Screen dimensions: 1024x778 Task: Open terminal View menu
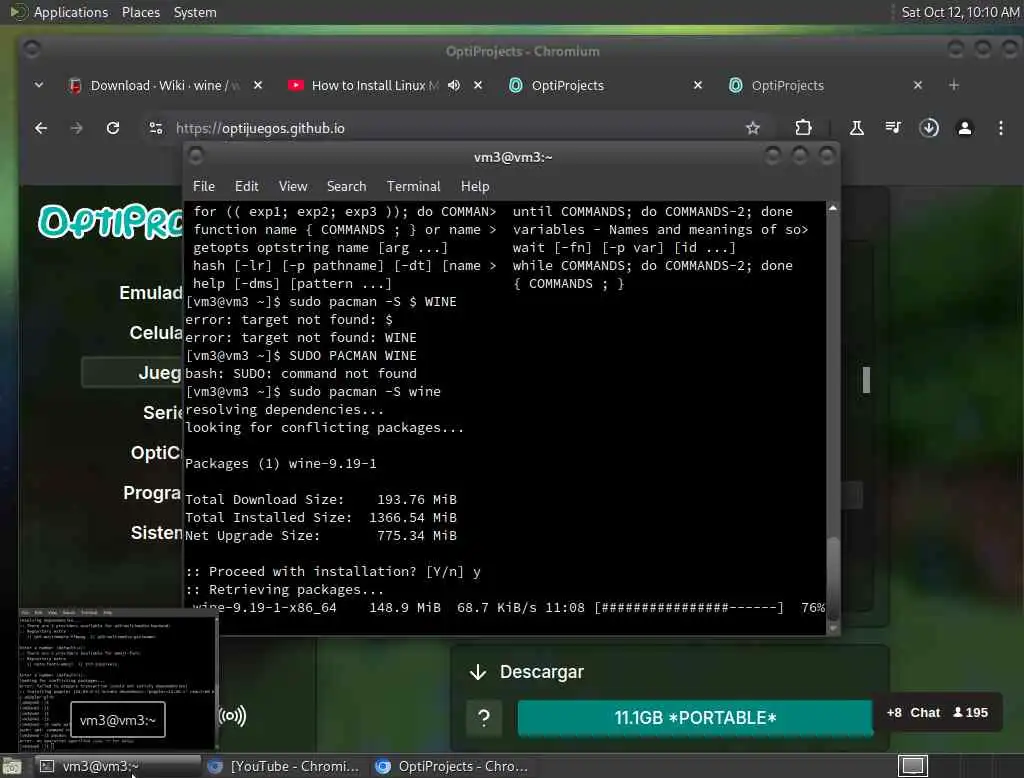[x=293, y=186]
